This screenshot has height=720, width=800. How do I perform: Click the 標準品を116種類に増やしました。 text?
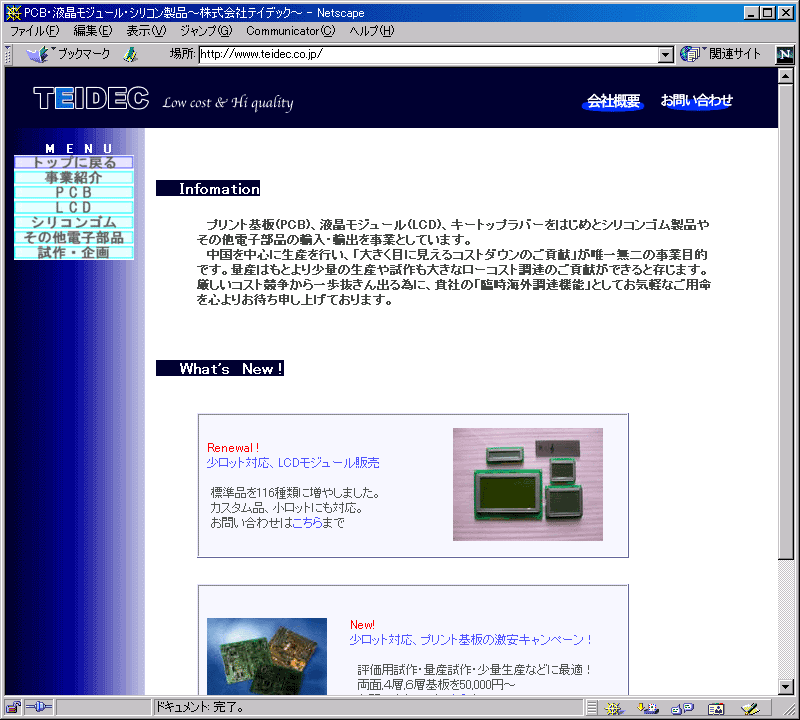tap(295, 493)
